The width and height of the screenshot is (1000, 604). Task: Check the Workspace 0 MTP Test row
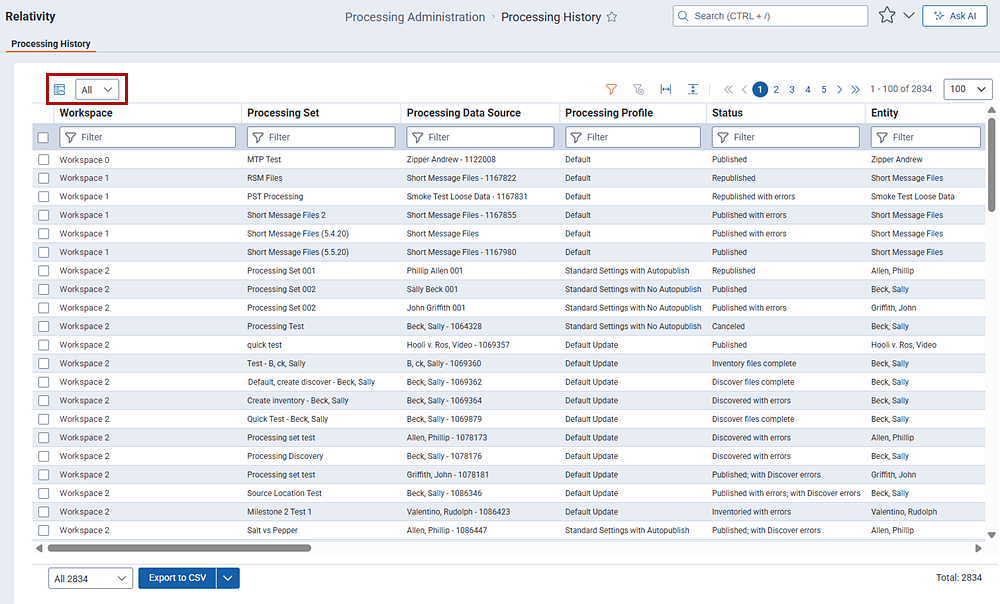(43, 159)
